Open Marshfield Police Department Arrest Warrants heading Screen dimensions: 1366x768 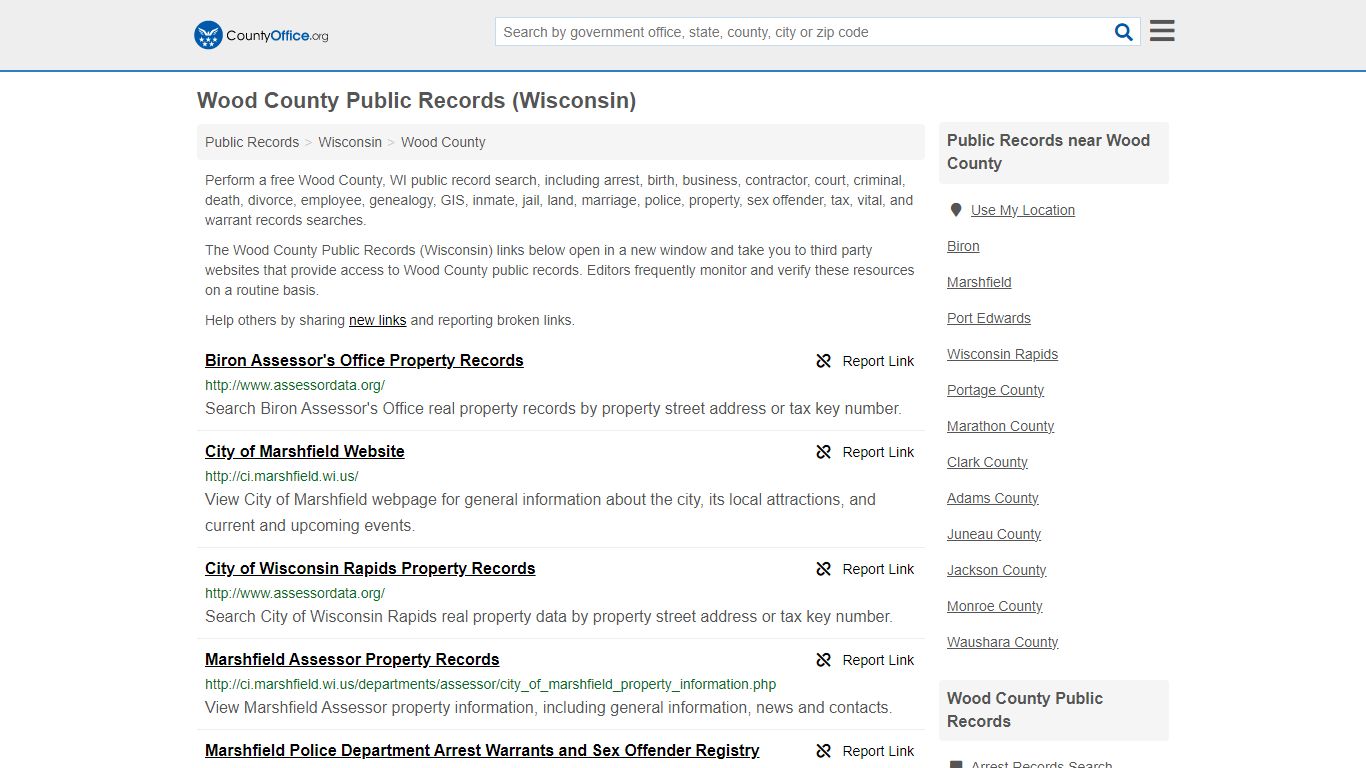tap(482, 750)
